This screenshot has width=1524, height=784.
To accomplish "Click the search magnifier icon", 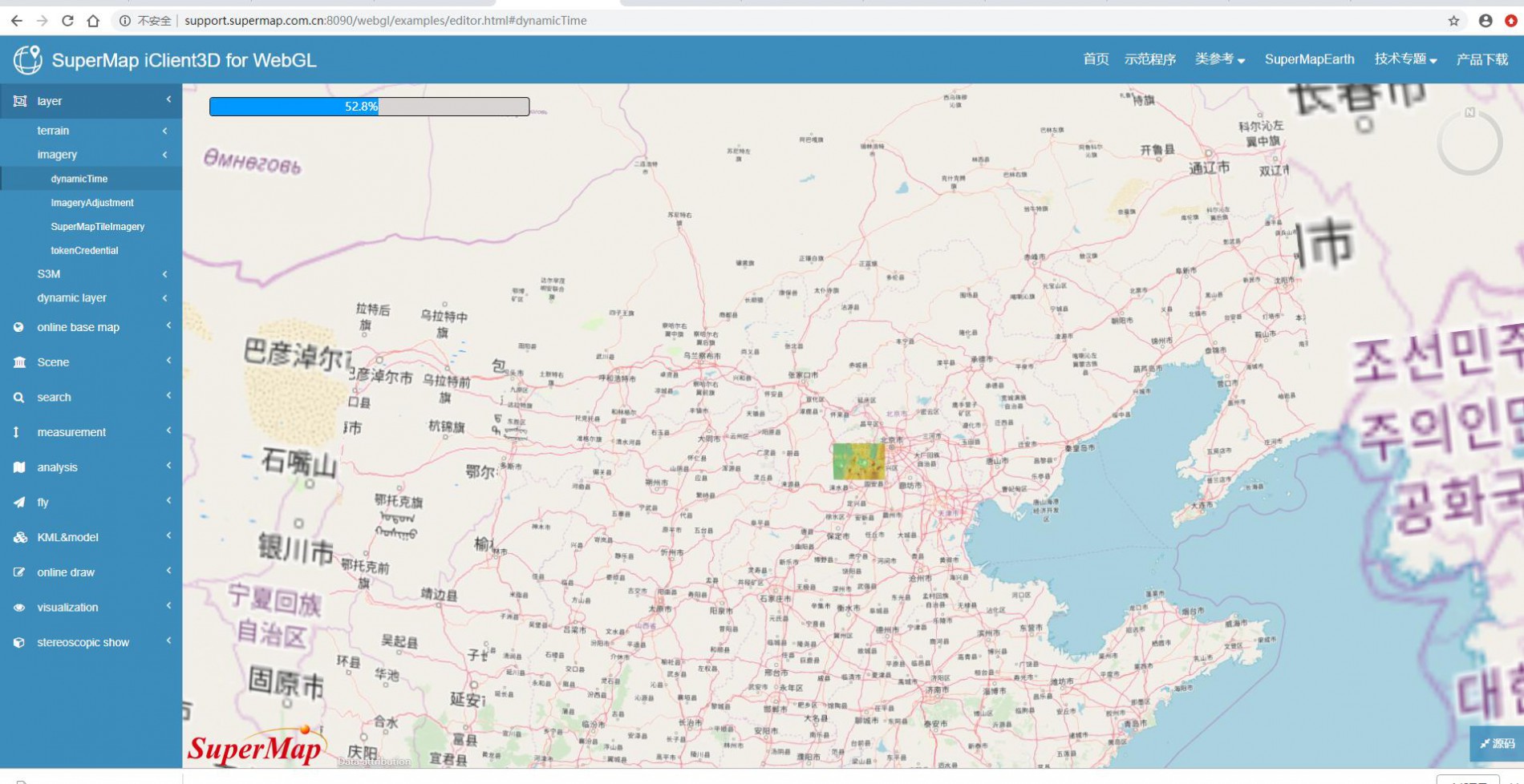I will point(19,398).
